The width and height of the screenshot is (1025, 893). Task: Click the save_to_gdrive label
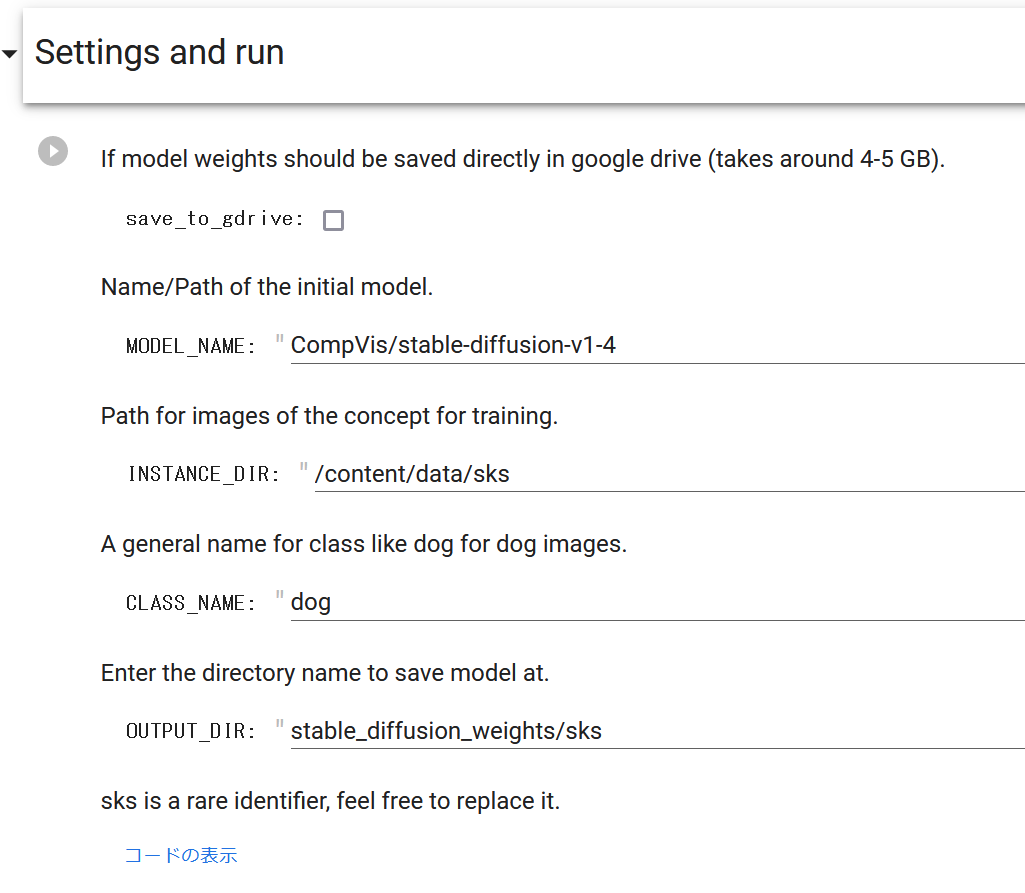click(214, 219)
